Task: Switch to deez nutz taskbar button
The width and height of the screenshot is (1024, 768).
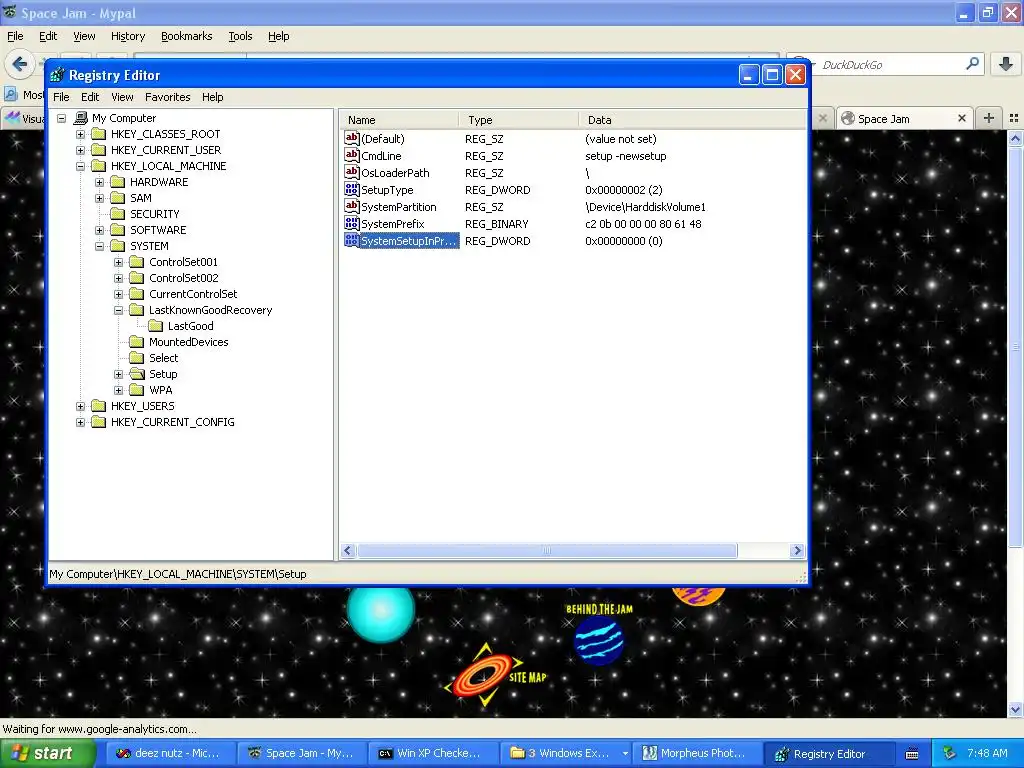Action: pos(169,754)
